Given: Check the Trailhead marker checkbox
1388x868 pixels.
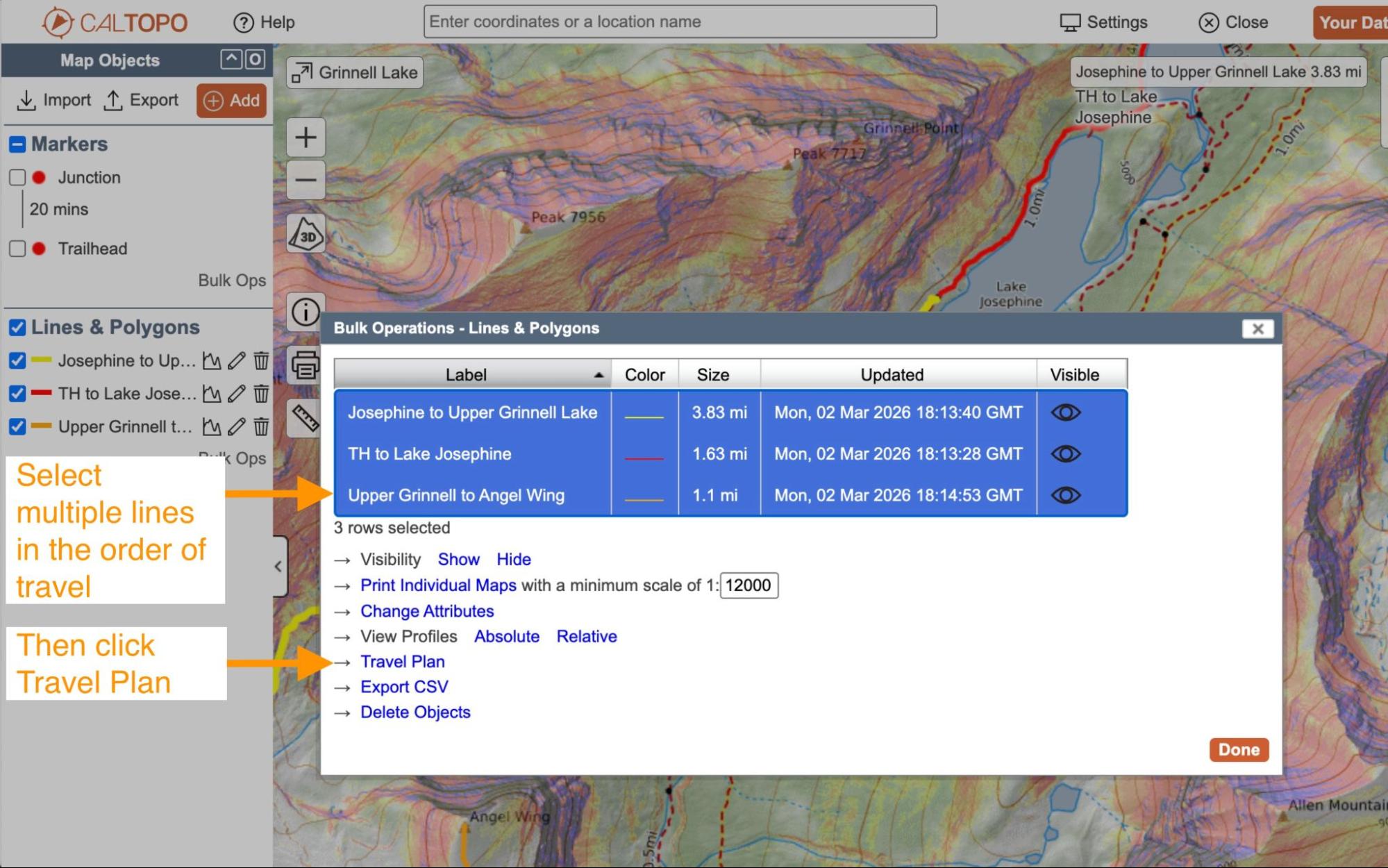Looking at the screenshot, I should (x=17, y=249).
